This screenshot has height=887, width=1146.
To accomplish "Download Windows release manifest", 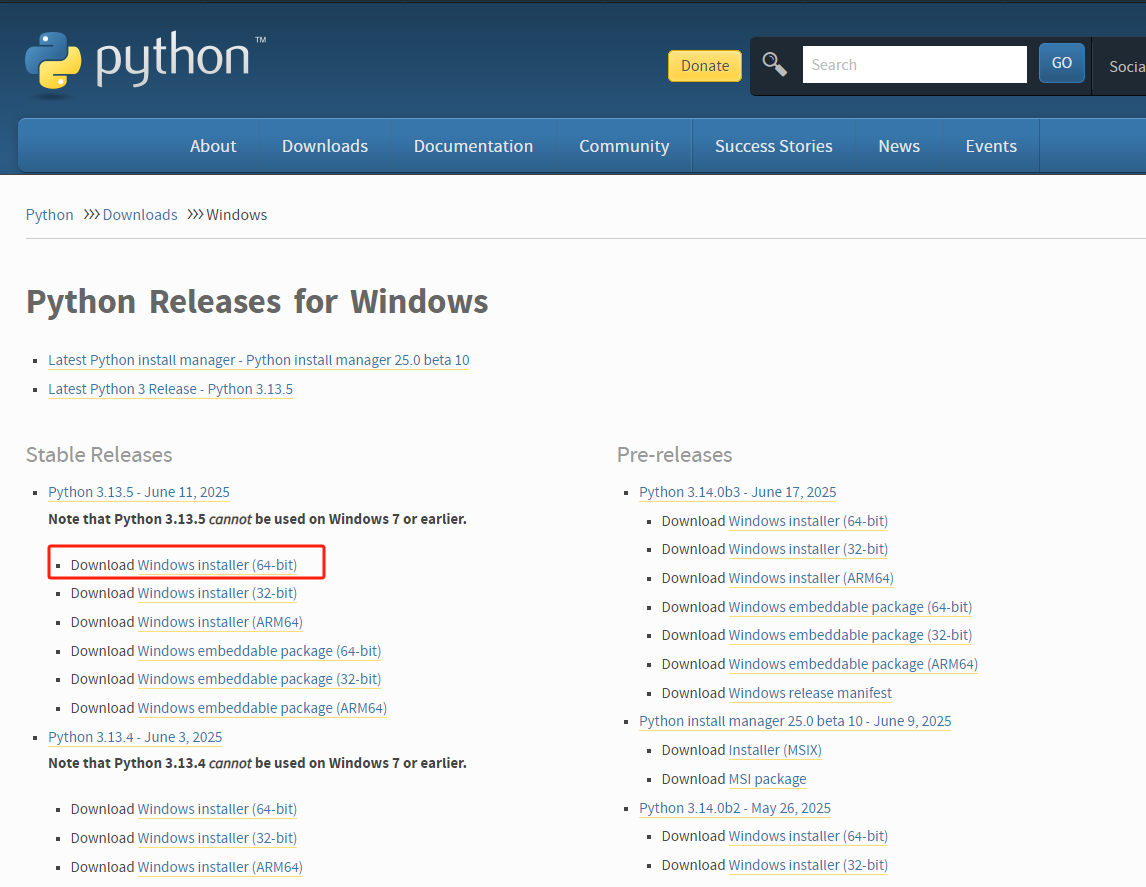I will (x=811, y=693).
